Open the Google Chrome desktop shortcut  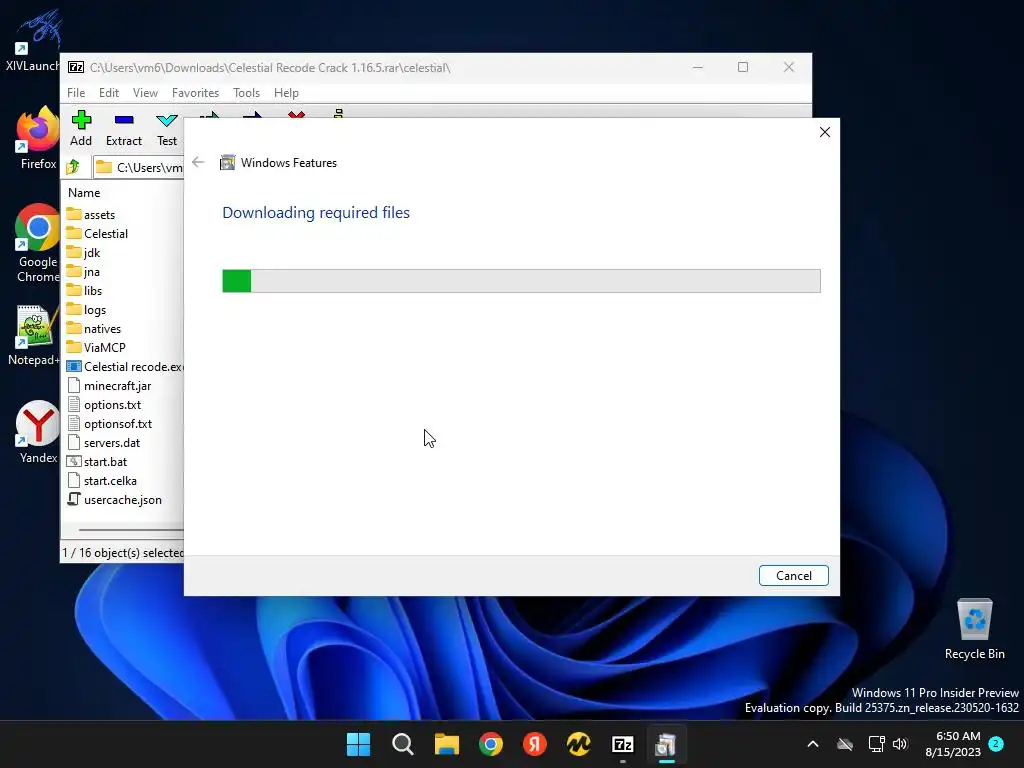click(37, 243)
